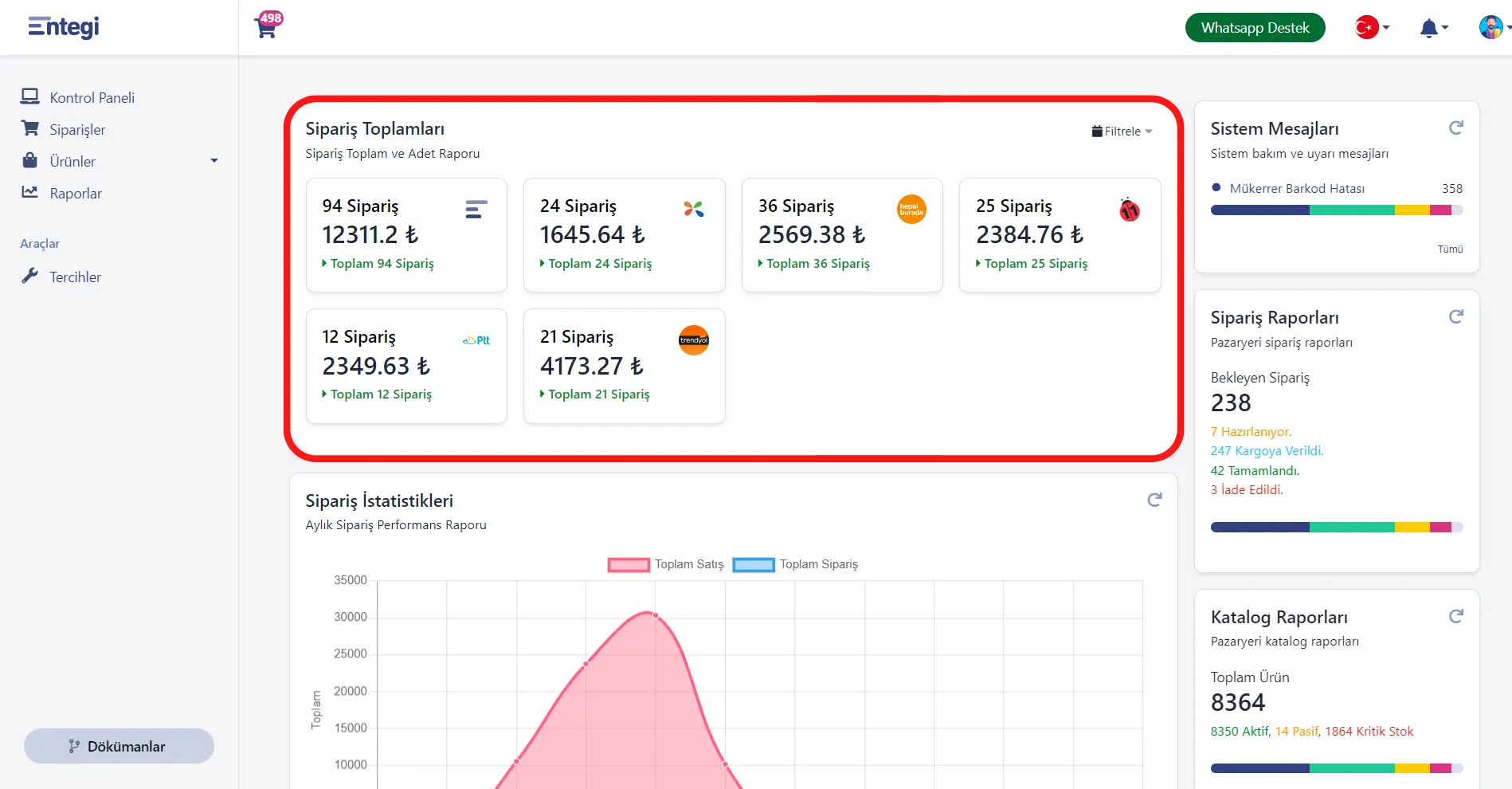Click the Mükerrer Barkod Hatası message
1512x789 pixels.
[1297, 189]
